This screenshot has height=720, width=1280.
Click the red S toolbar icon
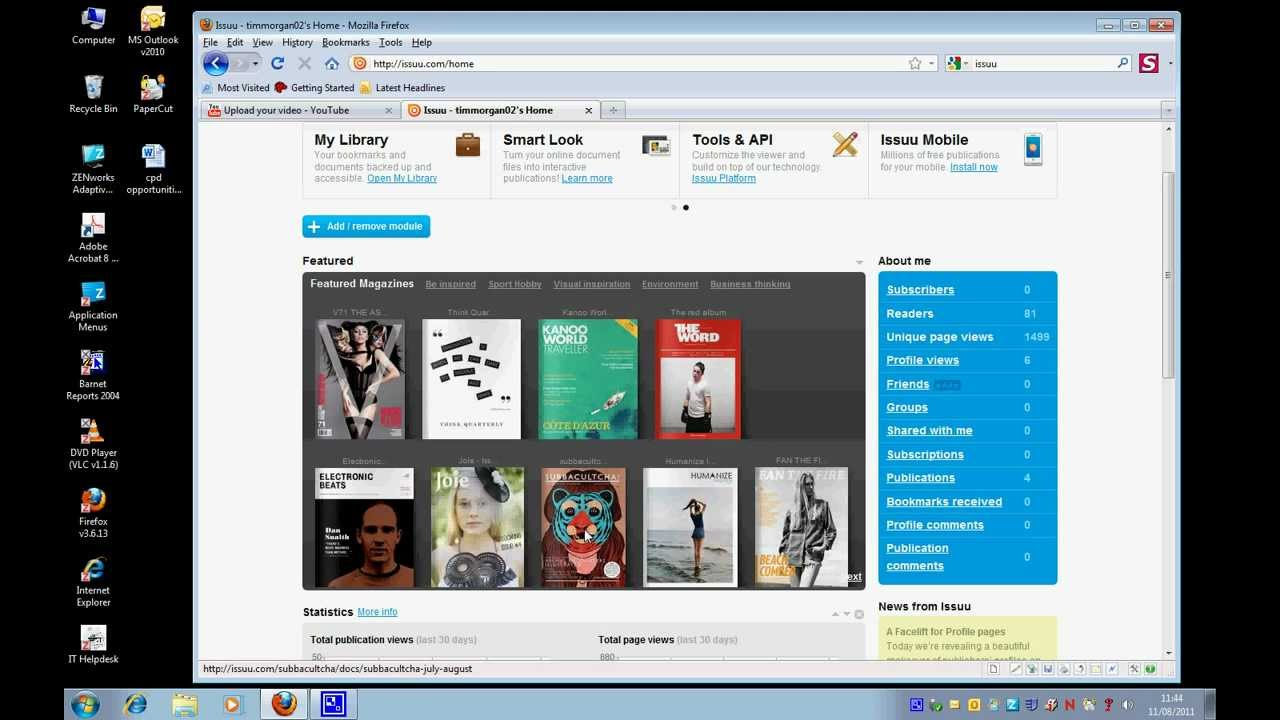pos(1148,63)
